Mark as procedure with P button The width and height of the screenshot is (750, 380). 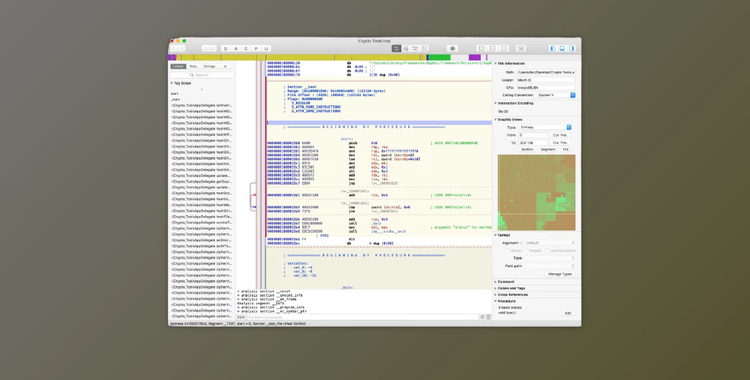(256, 48)
